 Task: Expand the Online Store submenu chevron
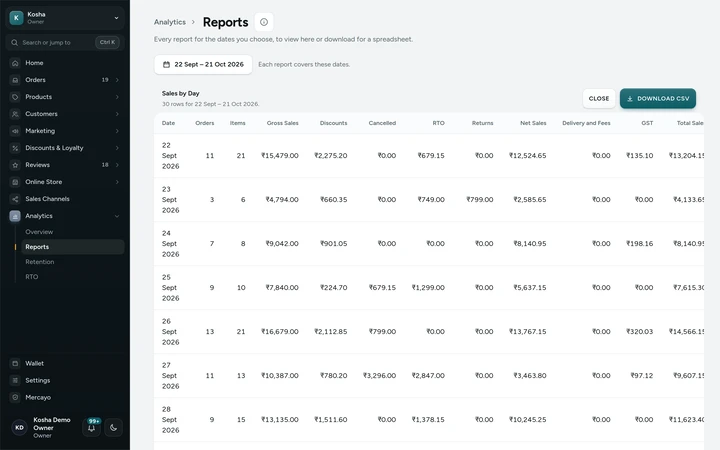(117, 182)
